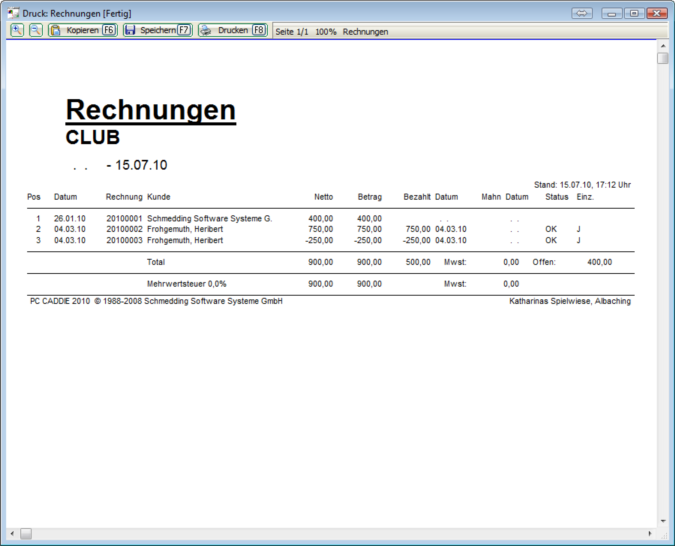Screen dimensions: 675x546
Task: Click the 100% zoom level indicator
Action: click(326, 32)
